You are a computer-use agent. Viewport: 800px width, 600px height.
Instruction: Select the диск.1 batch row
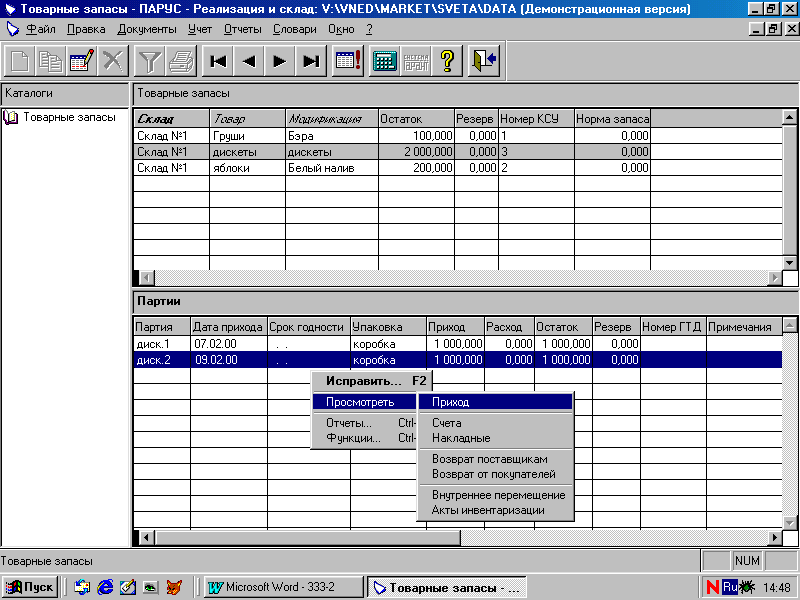[458, 344]
